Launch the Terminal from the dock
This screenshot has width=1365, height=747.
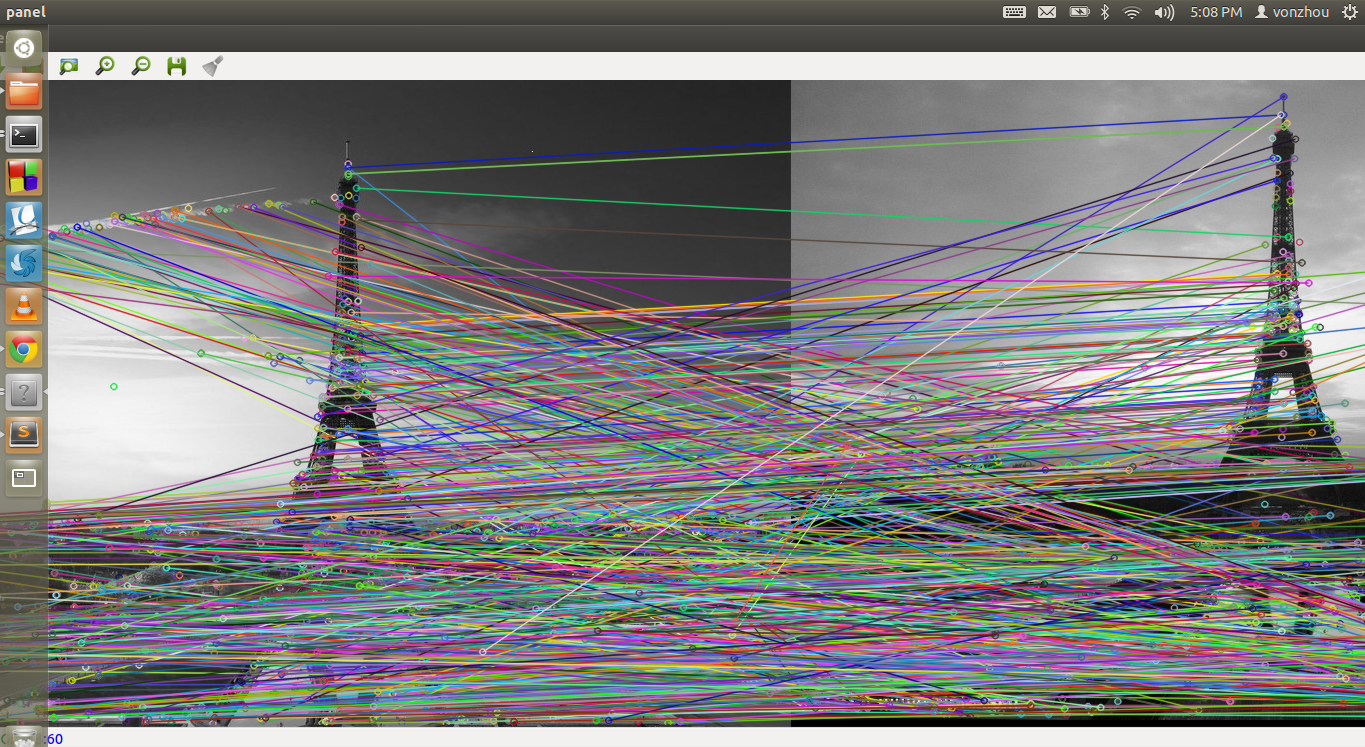tap(24, 134)
